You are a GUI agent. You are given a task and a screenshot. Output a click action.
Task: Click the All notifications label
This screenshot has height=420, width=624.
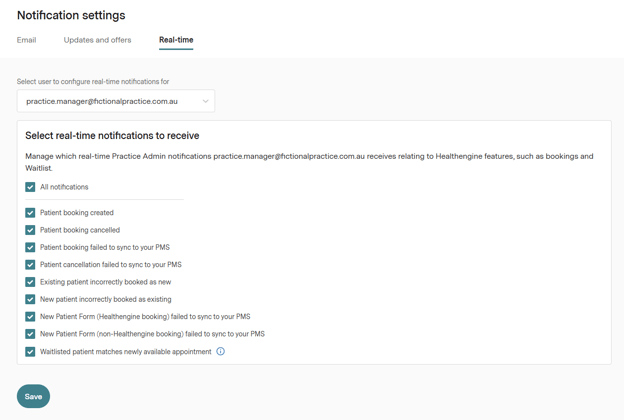click(64, 187)
